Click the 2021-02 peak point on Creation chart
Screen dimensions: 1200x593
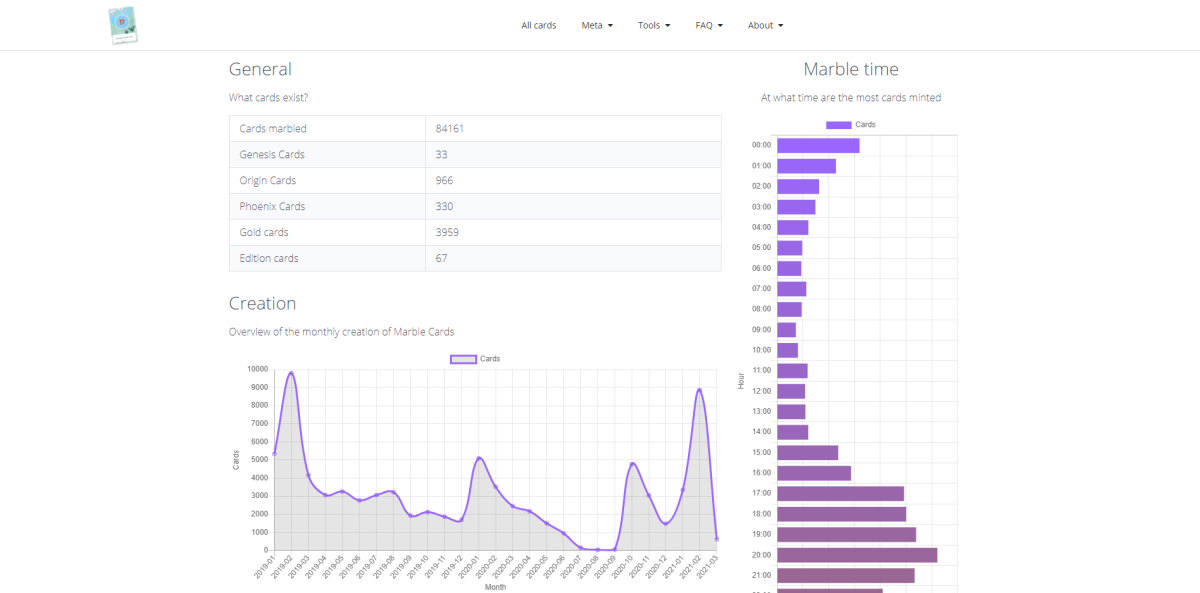pos(700,390)
